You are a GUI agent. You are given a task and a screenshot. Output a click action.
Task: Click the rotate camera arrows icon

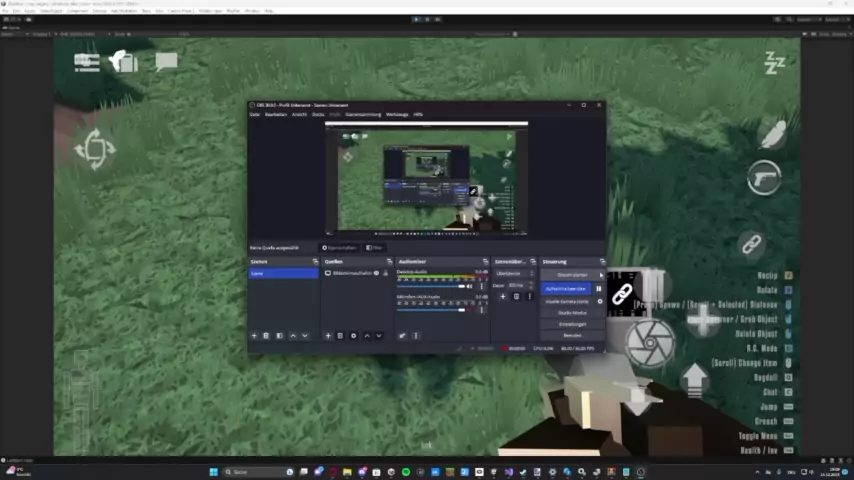[95, 149]
